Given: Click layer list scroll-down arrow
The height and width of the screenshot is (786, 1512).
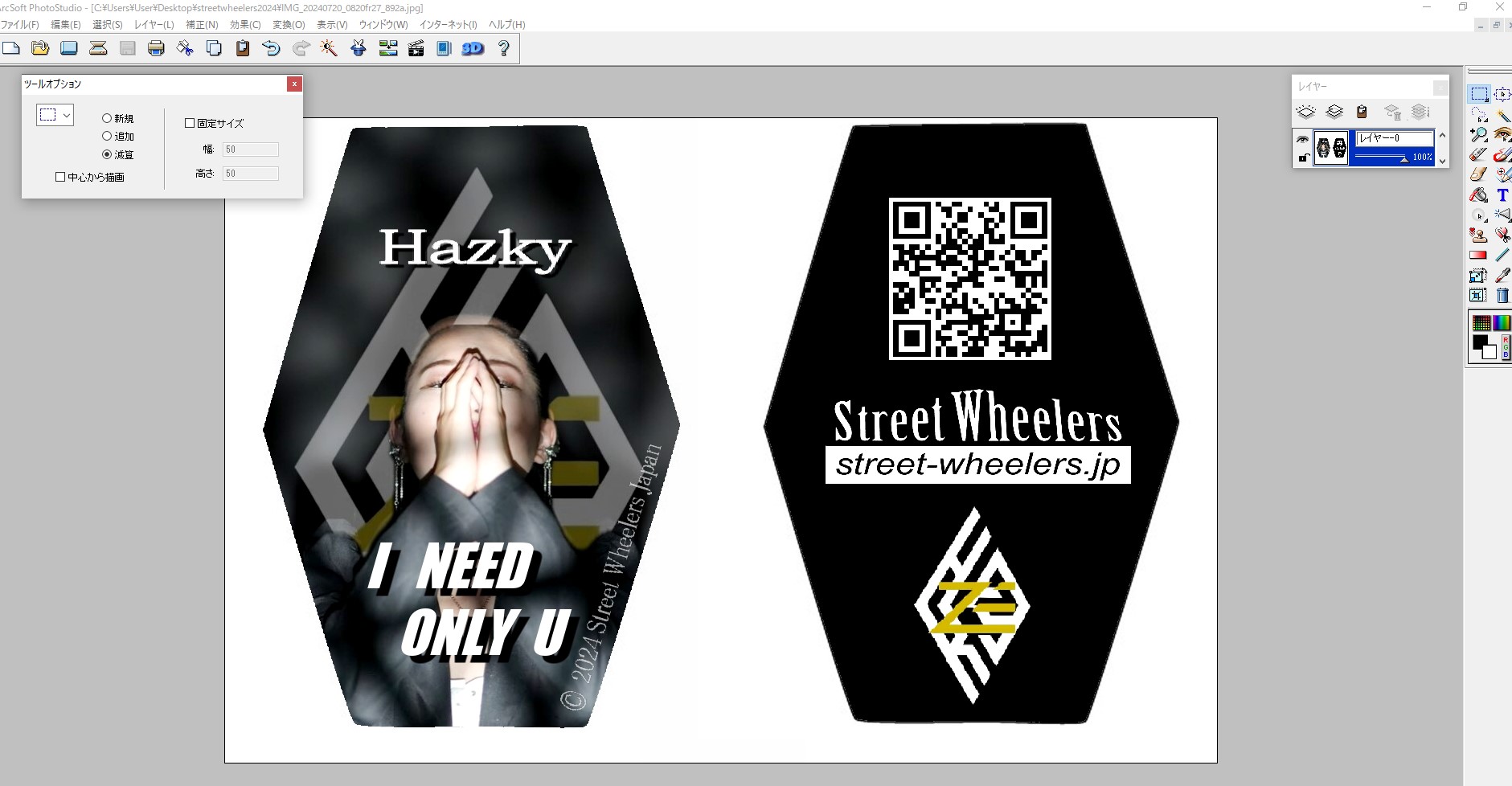Looking at the screenshot, I should 1442,161.
